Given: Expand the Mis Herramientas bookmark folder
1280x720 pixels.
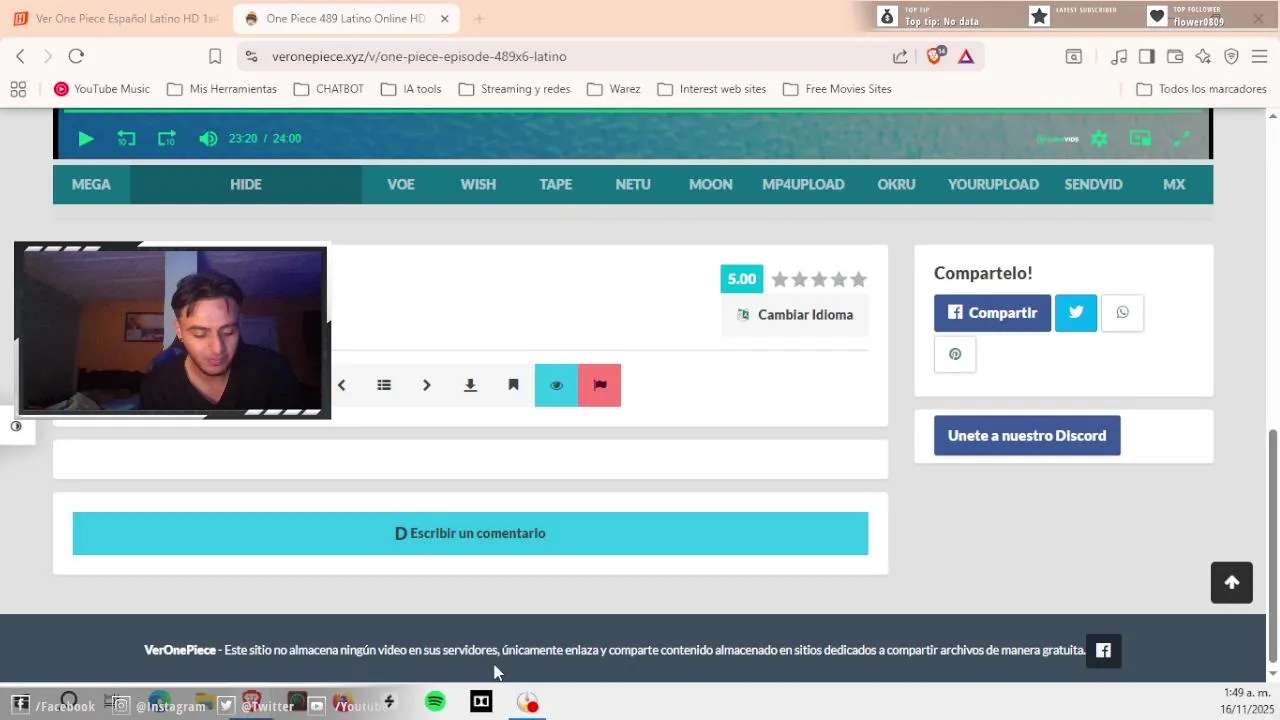Looking at the screenshot, I should tap(222, 89).
